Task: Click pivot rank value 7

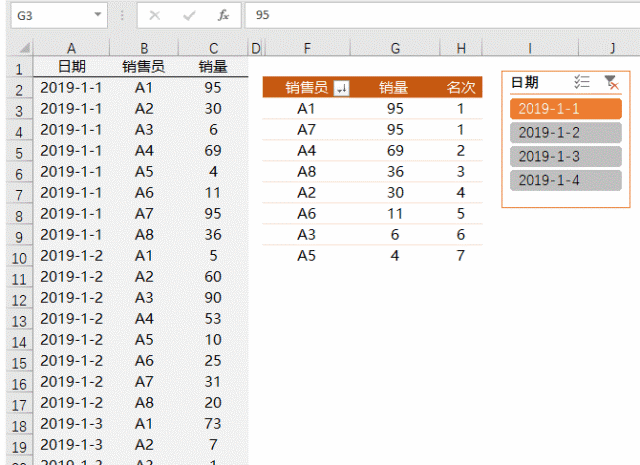Action: (x=460, y=256)
